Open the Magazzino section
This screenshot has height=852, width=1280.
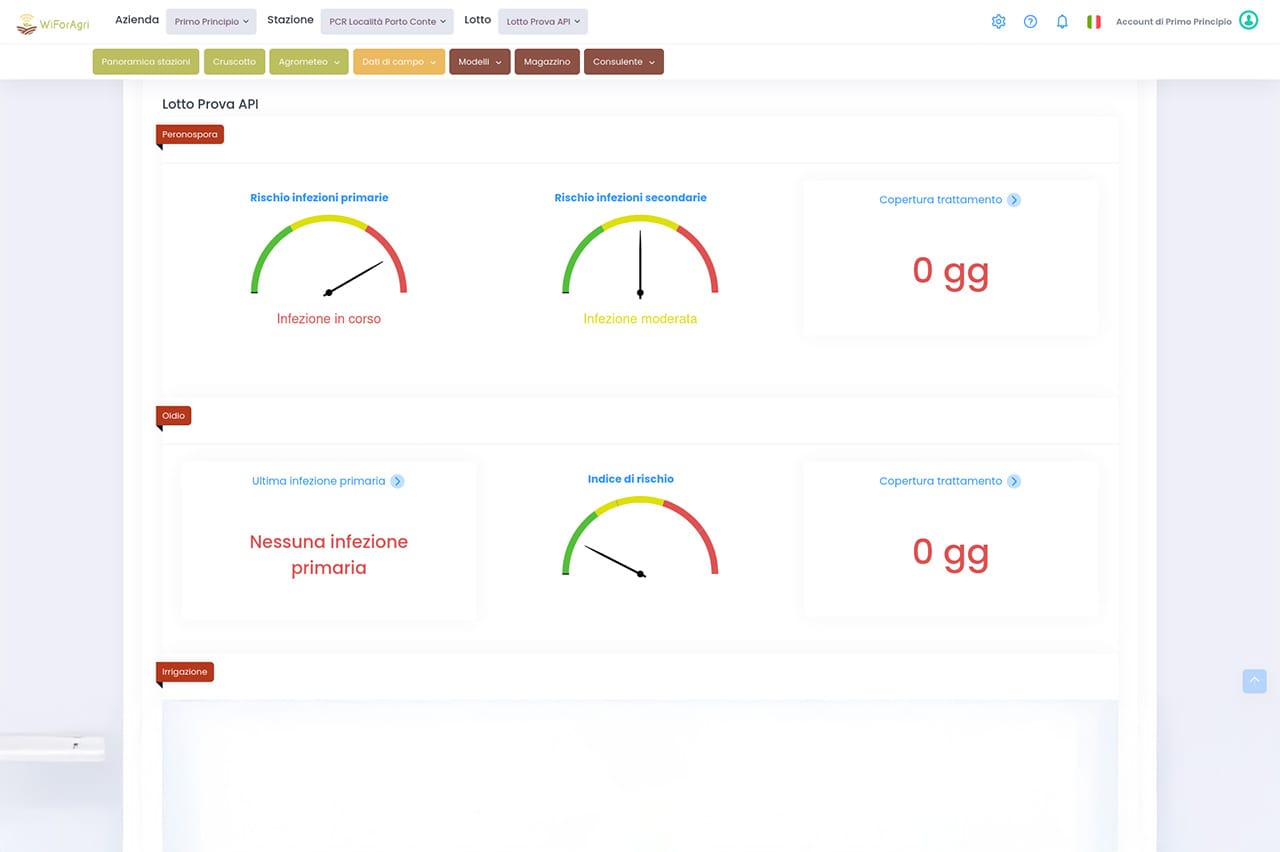tap(547, 62)
